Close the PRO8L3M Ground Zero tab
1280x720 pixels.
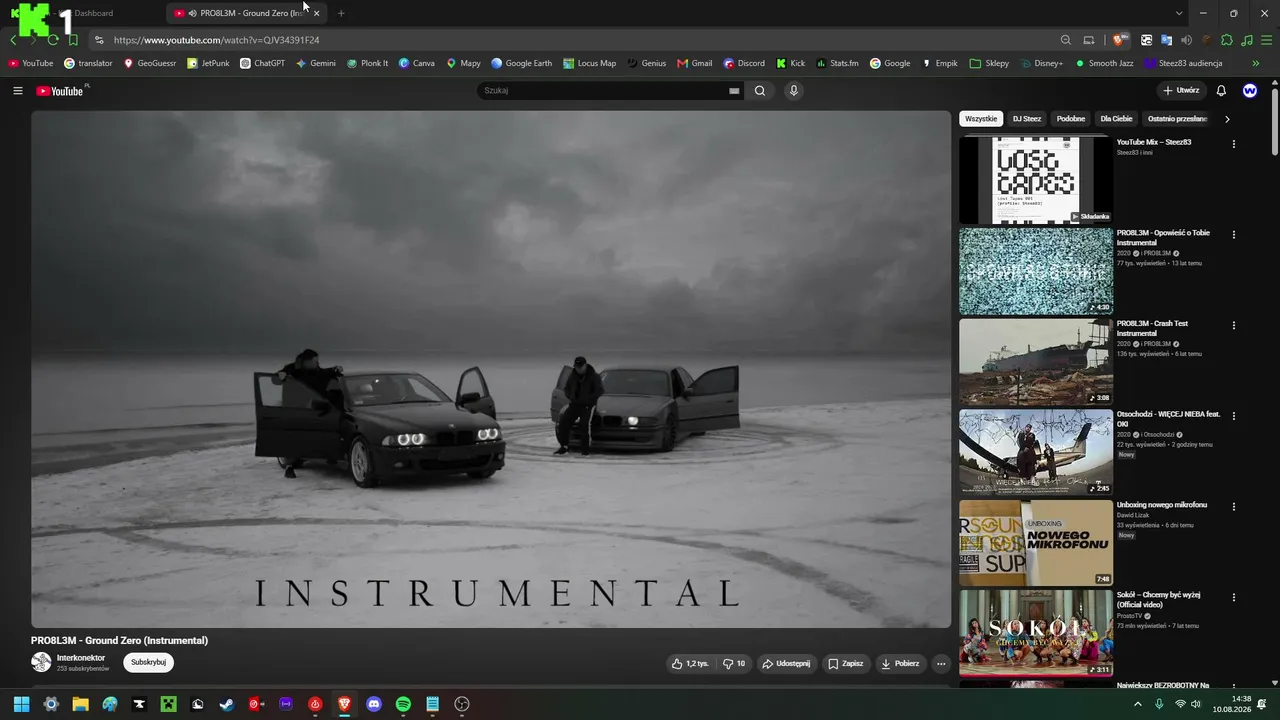point(316,13)
